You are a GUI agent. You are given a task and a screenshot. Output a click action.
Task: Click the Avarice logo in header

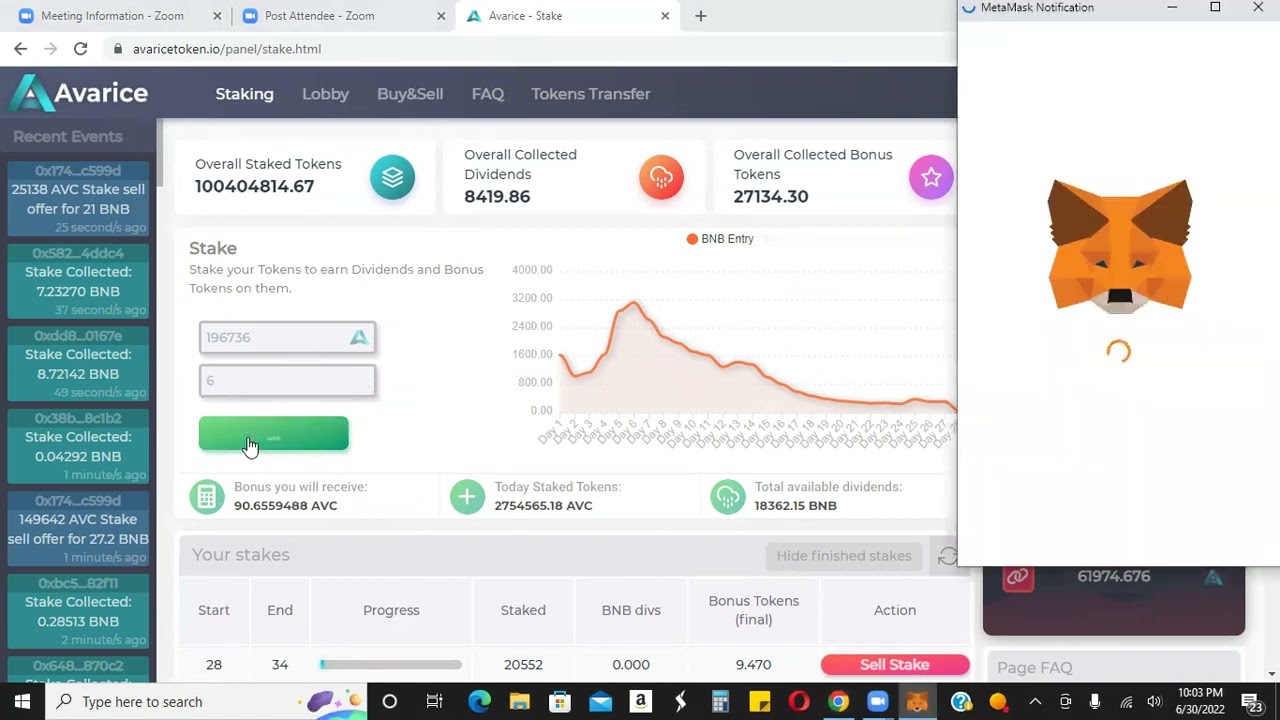point(80,94)
